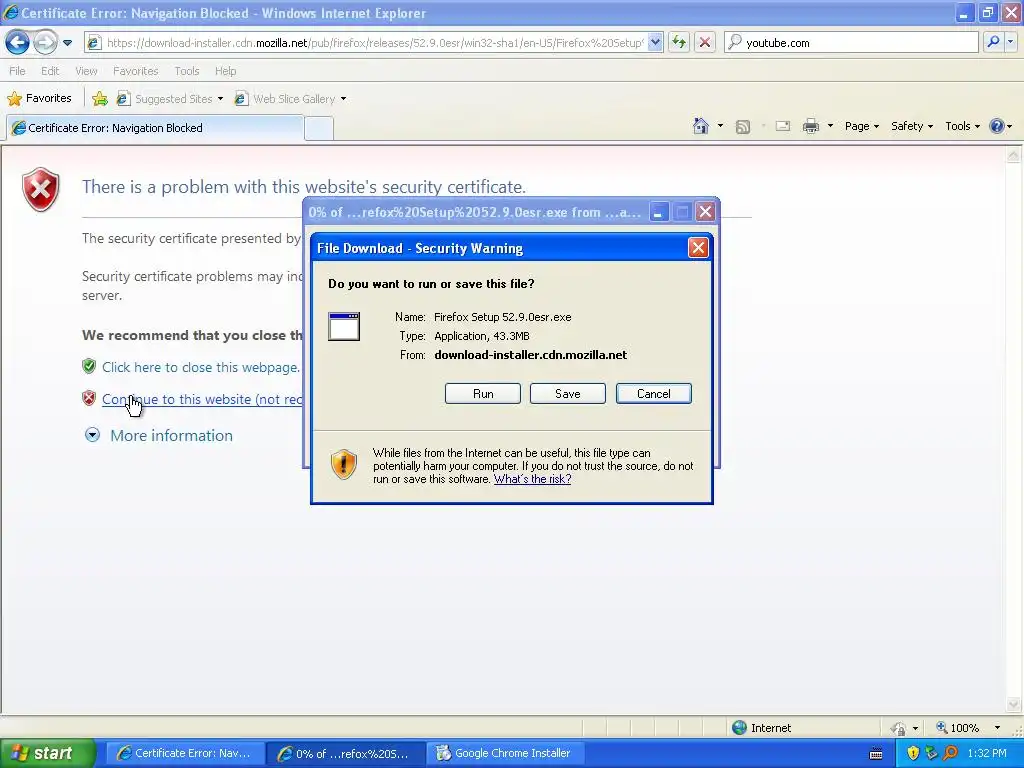Close the File Download Security Warning dialog
The height and width of the screenshot is (768, 1024).
[698, 248]
